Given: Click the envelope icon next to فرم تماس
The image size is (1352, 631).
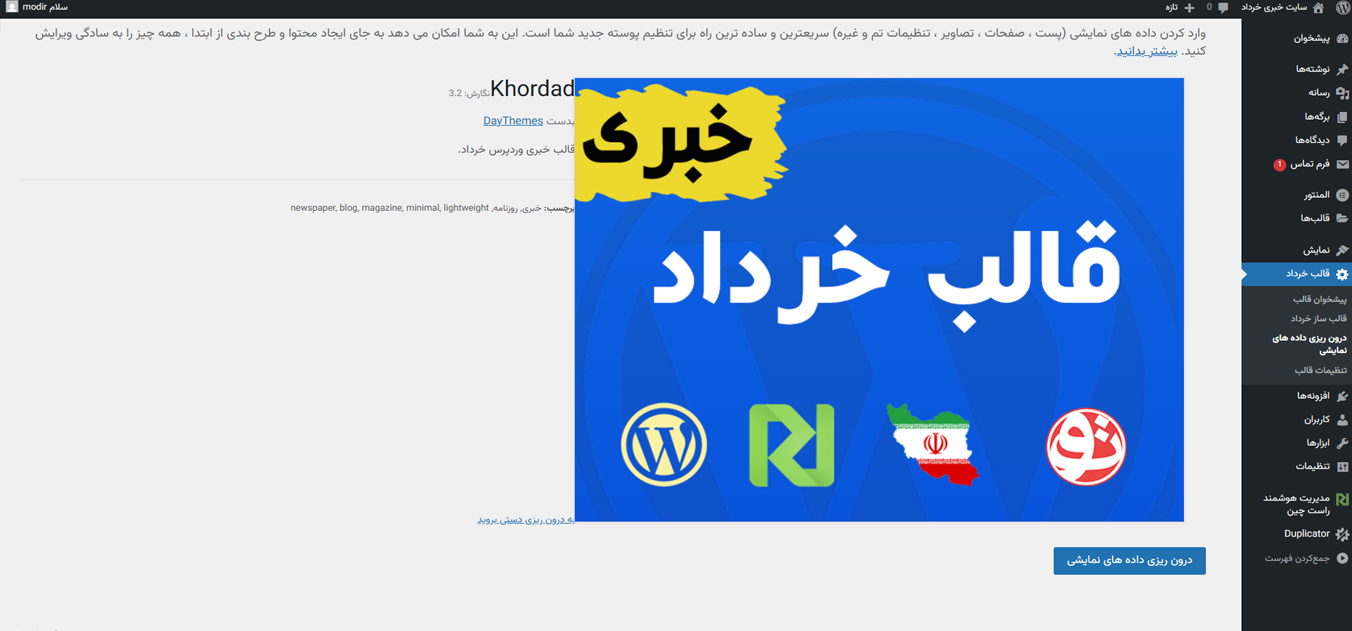Looking at the screenshot, I should [1342, 164].
